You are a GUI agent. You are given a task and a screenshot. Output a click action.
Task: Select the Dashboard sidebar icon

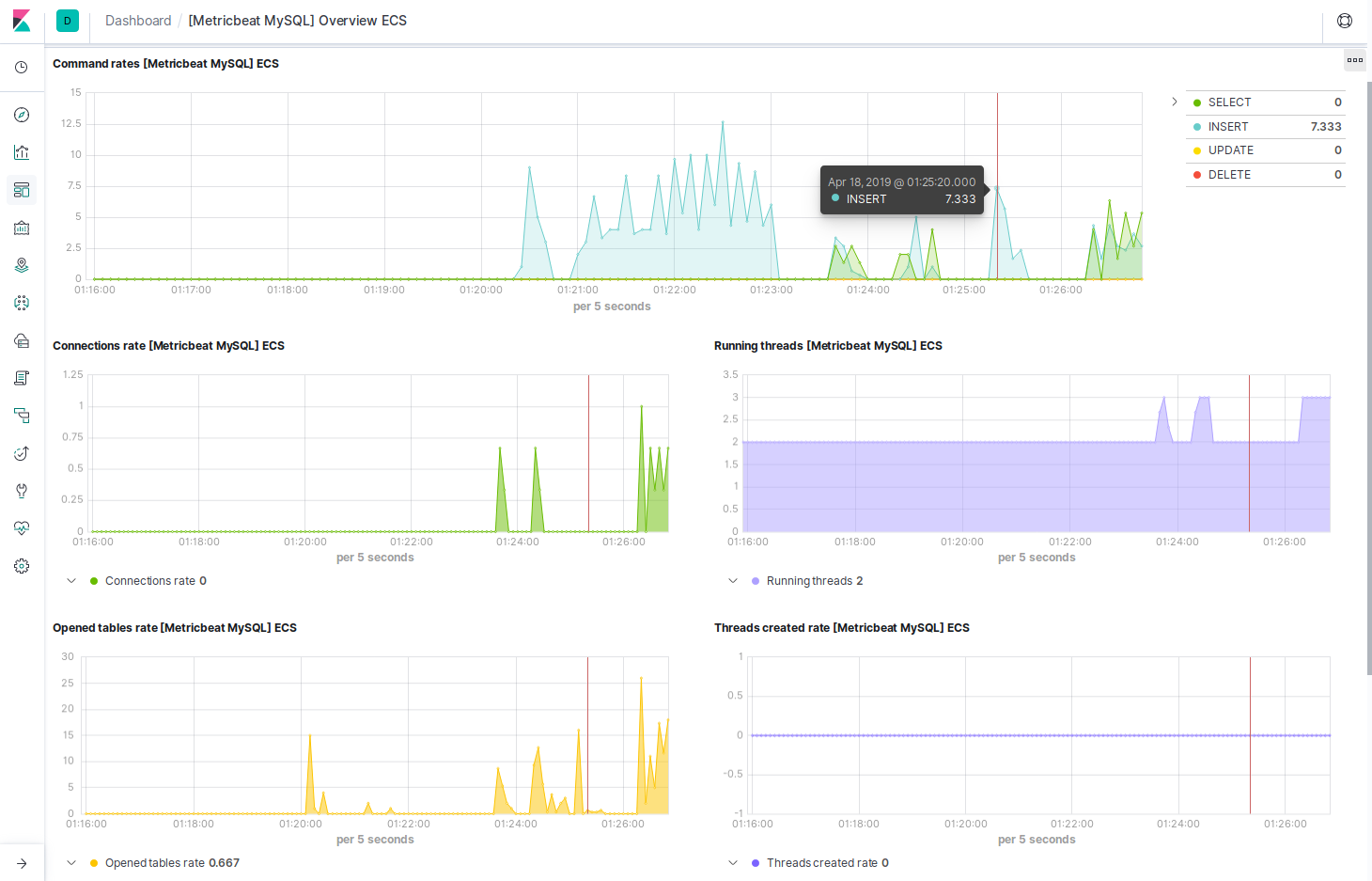pos(22,190)
